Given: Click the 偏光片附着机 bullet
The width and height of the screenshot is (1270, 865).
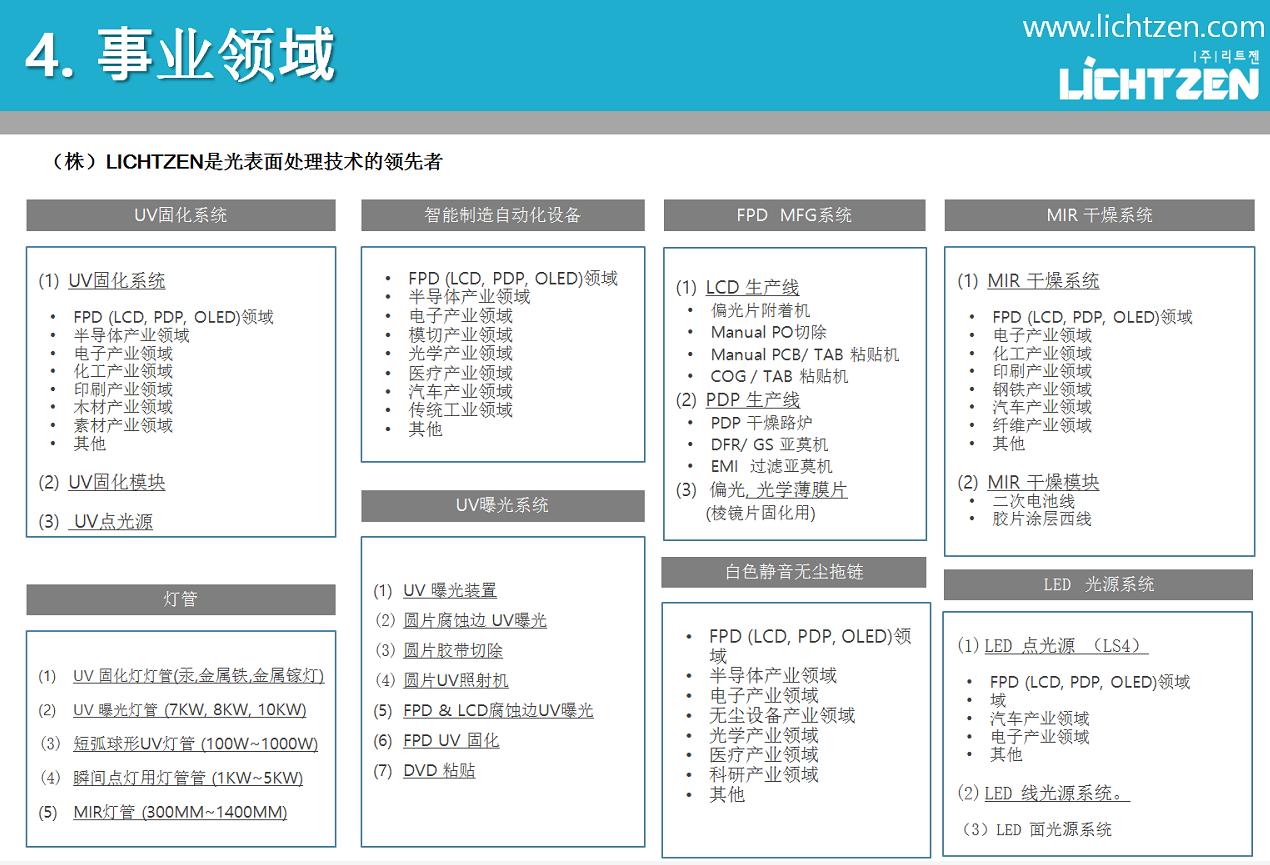Looking at the screenshot, I should [760, 311].
